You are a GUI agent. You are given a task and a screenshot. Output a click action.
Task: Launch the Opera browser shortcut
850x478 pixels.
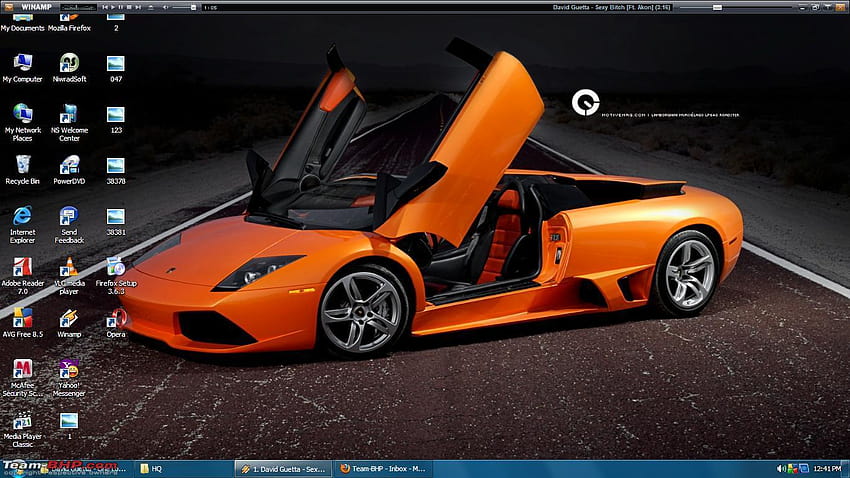(116, 323)
